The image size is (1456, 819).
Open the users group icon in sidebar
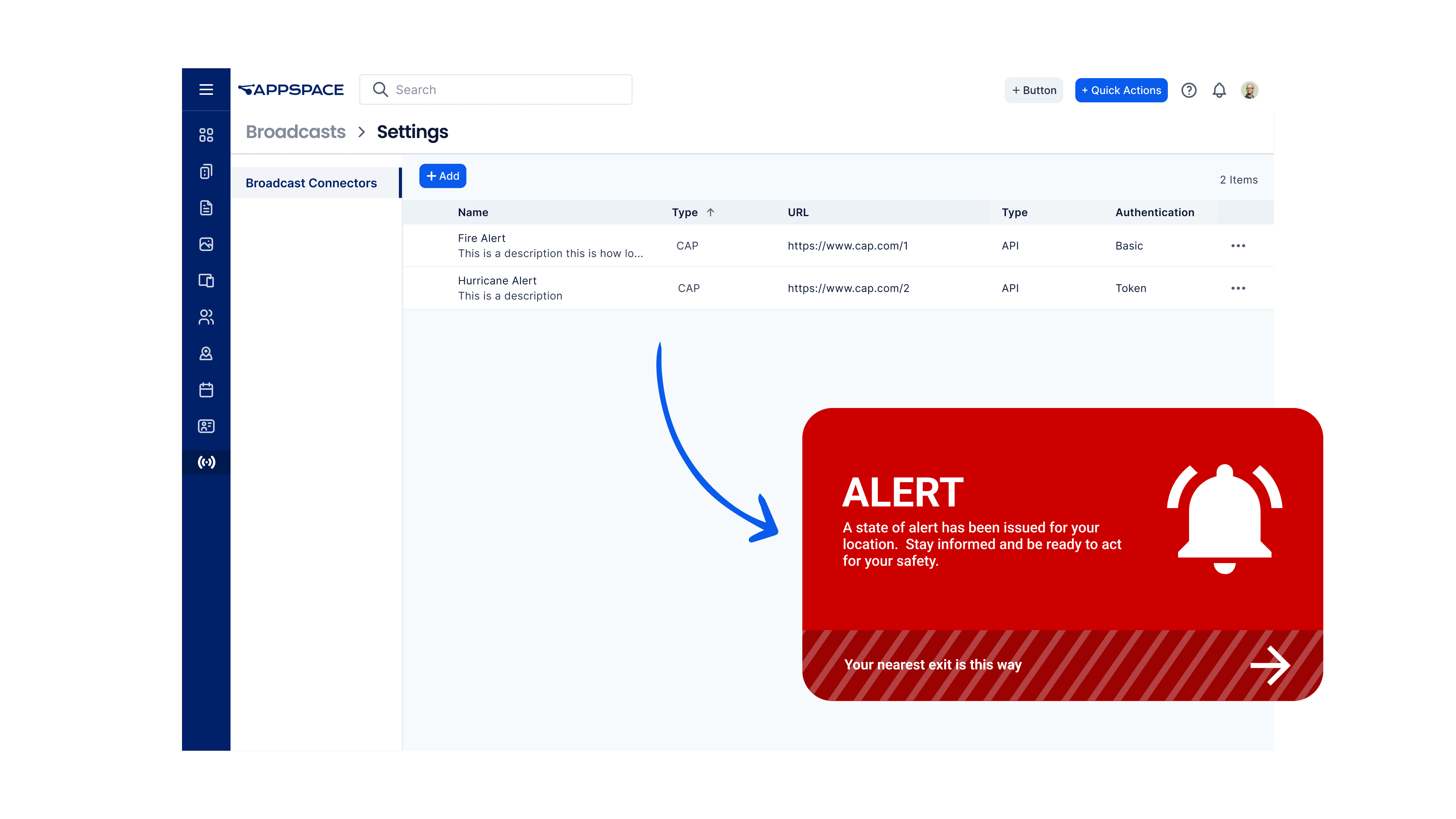tap(206, 317)
